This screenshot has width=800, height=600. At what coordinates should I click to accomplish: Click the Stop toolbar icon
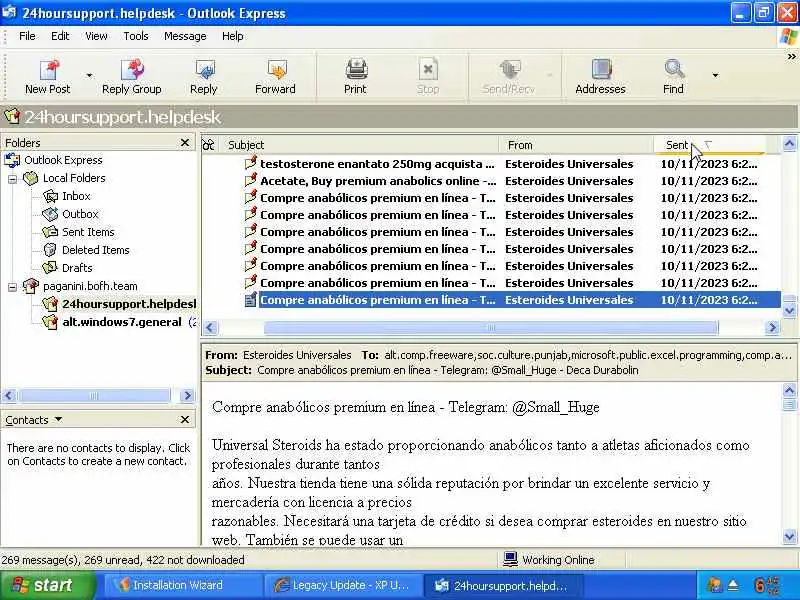pos(428,70)
